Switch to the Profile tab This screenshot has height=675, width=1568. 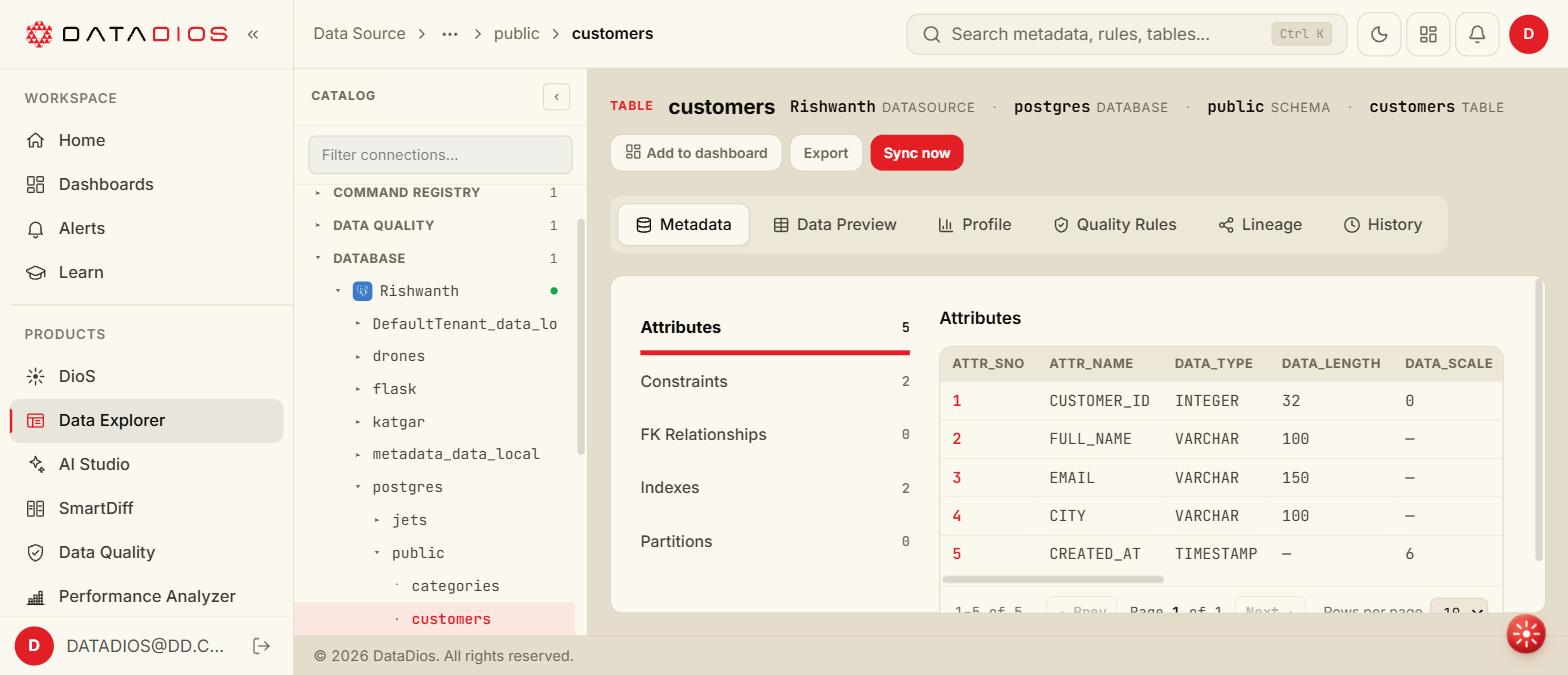[975, 225]
